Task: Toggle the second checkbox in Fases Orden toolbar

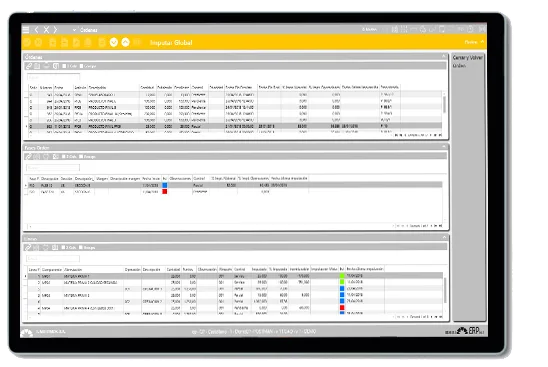Action: [81, 157]
